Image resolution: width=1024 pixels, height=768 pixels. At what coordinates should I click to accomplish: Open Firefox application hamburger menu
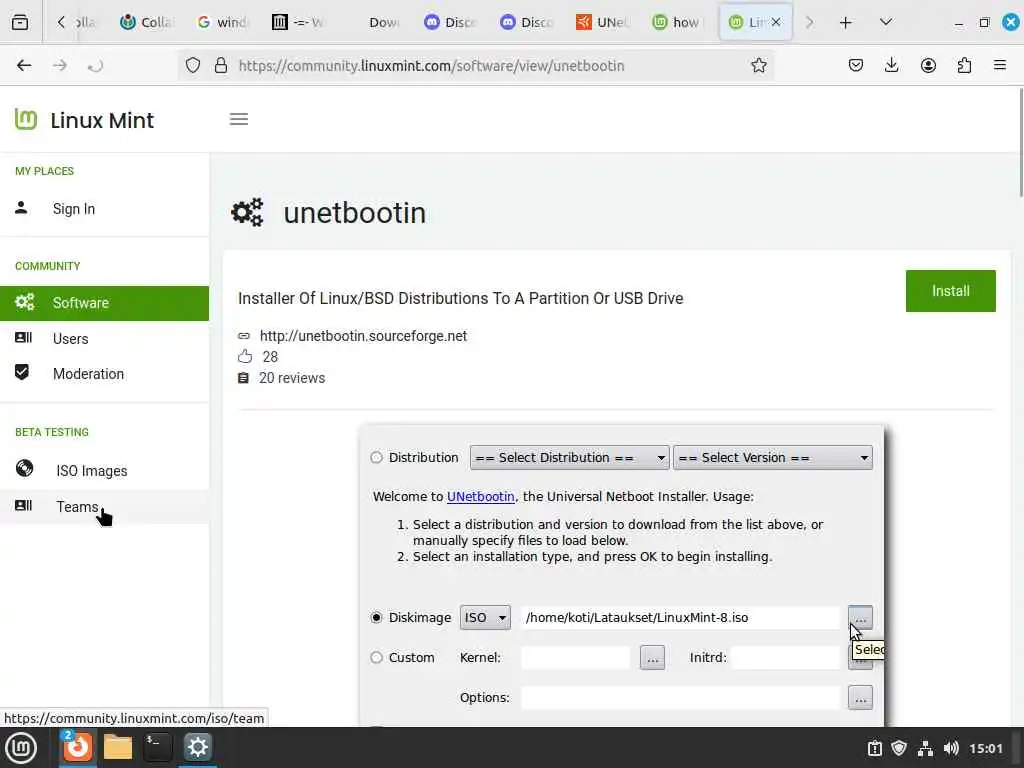point(1000,65)
